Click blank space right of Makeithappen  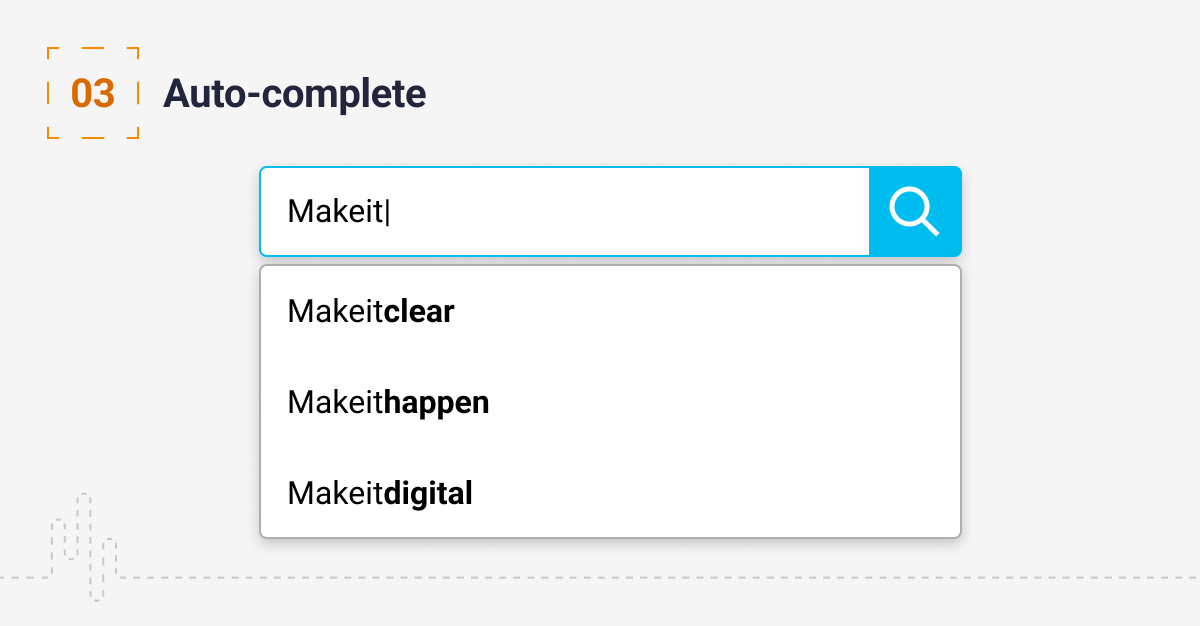click(x=720, y=403)
